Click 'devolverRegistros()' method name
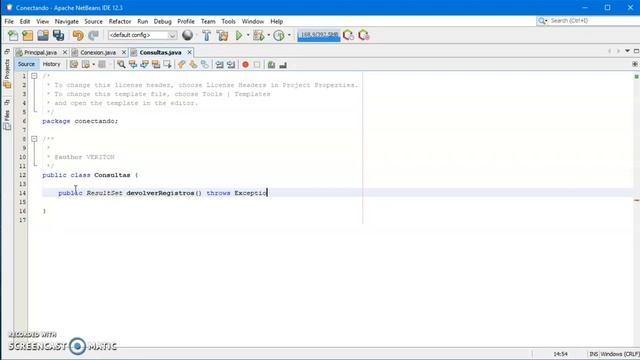The image size is (640, 360). (164, 193)
